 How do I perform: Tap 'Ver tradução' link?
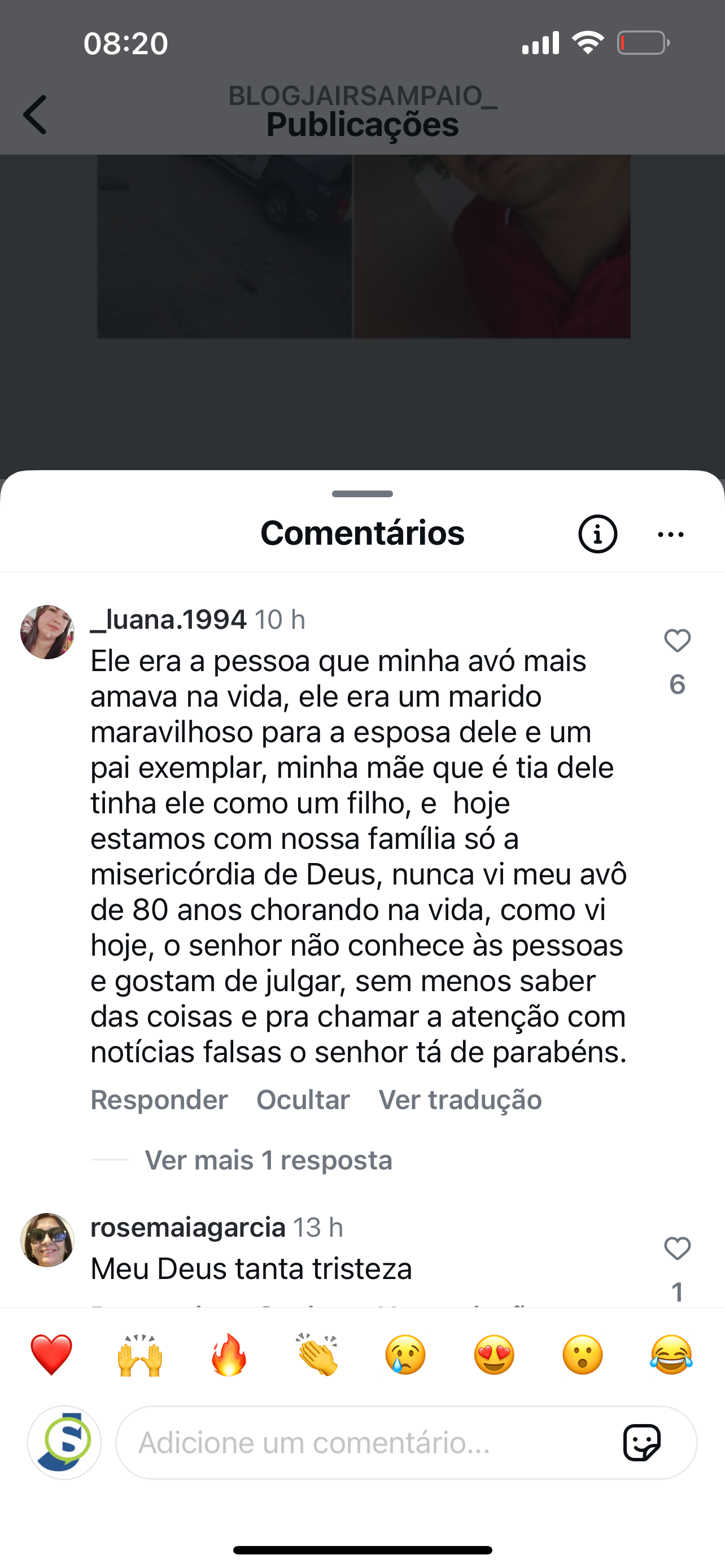pyautogui.click(x=460, y=1100)
